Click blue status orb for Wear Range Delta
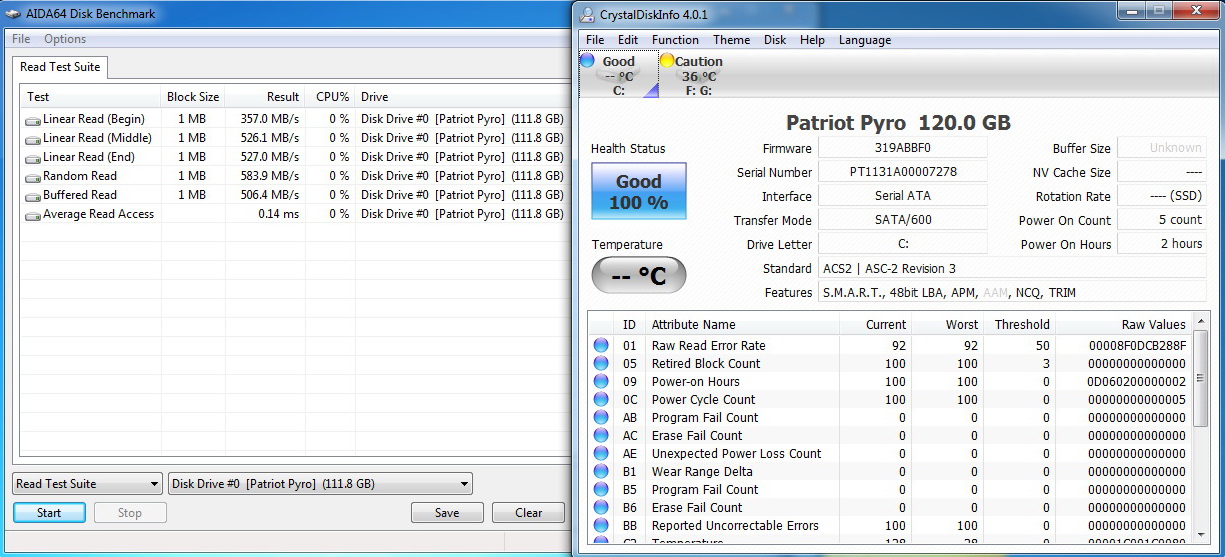Viewport: 1225px width, 557px height. 601,472
